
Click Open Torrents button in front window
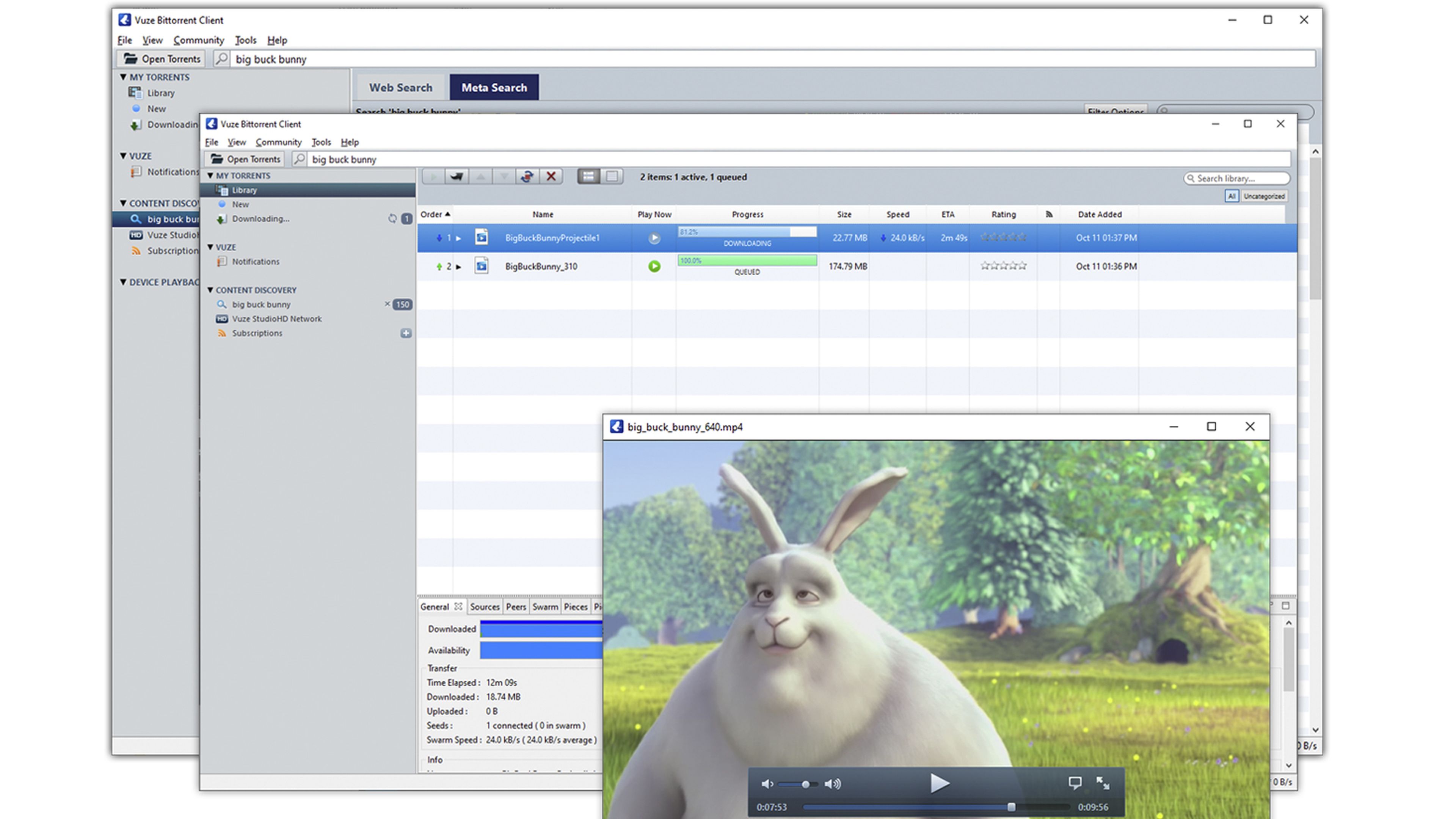(x=245, y=159)
